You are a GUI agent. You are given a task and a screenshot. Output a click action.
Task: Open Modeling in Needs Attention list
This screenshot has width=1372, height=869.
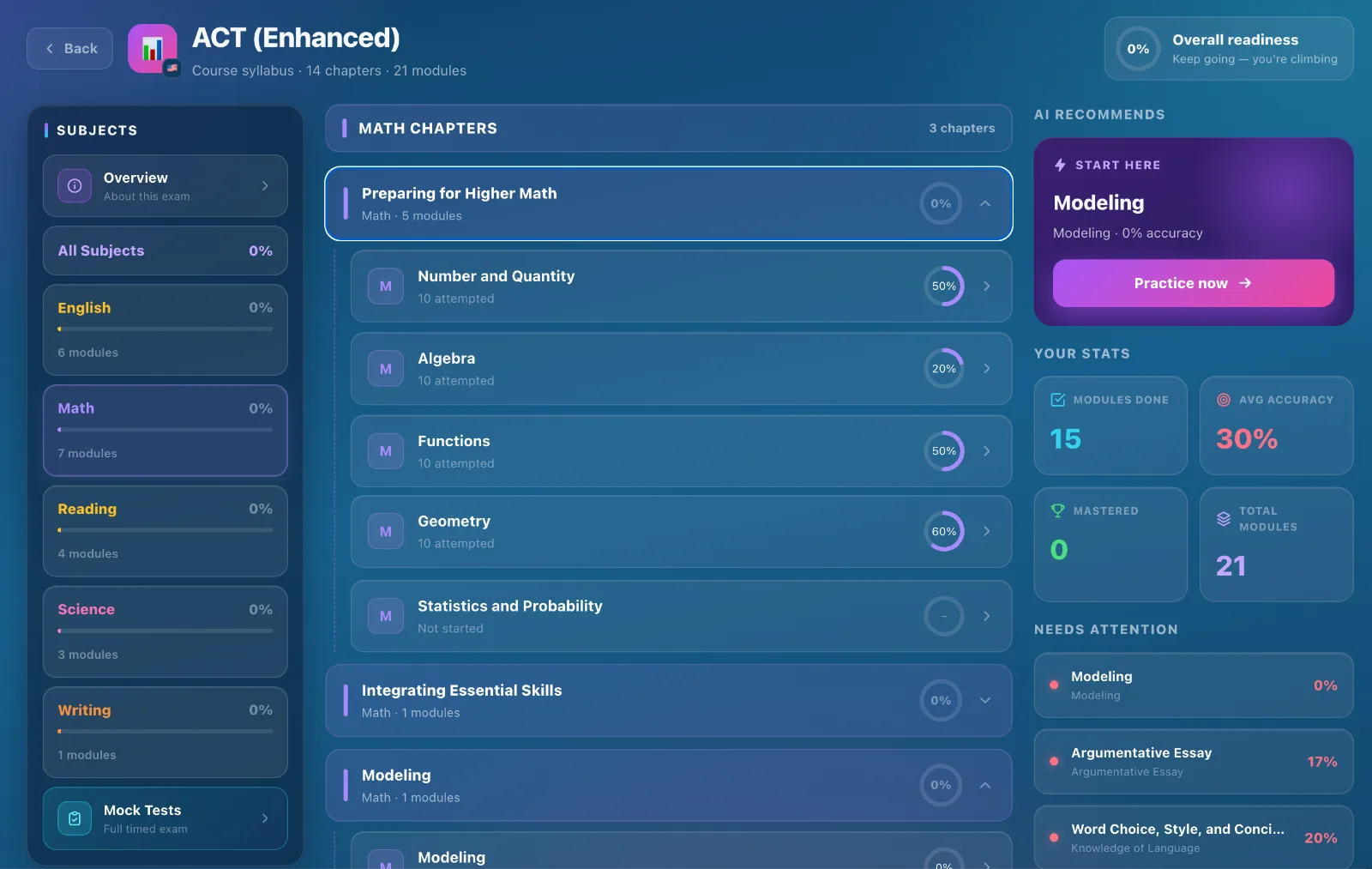(1194, 685)
